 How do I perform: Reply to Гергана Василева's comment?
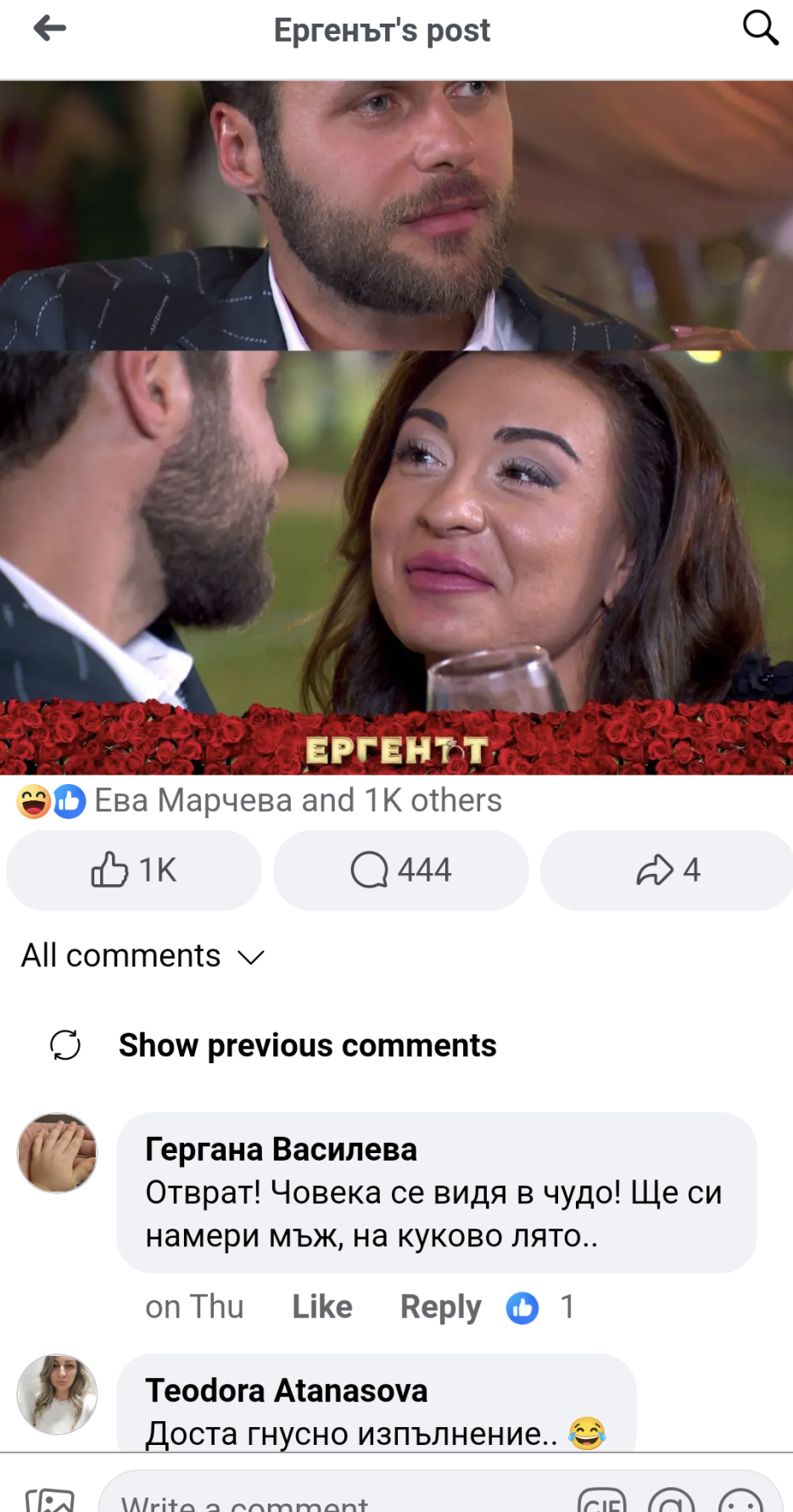(440, 1308)
